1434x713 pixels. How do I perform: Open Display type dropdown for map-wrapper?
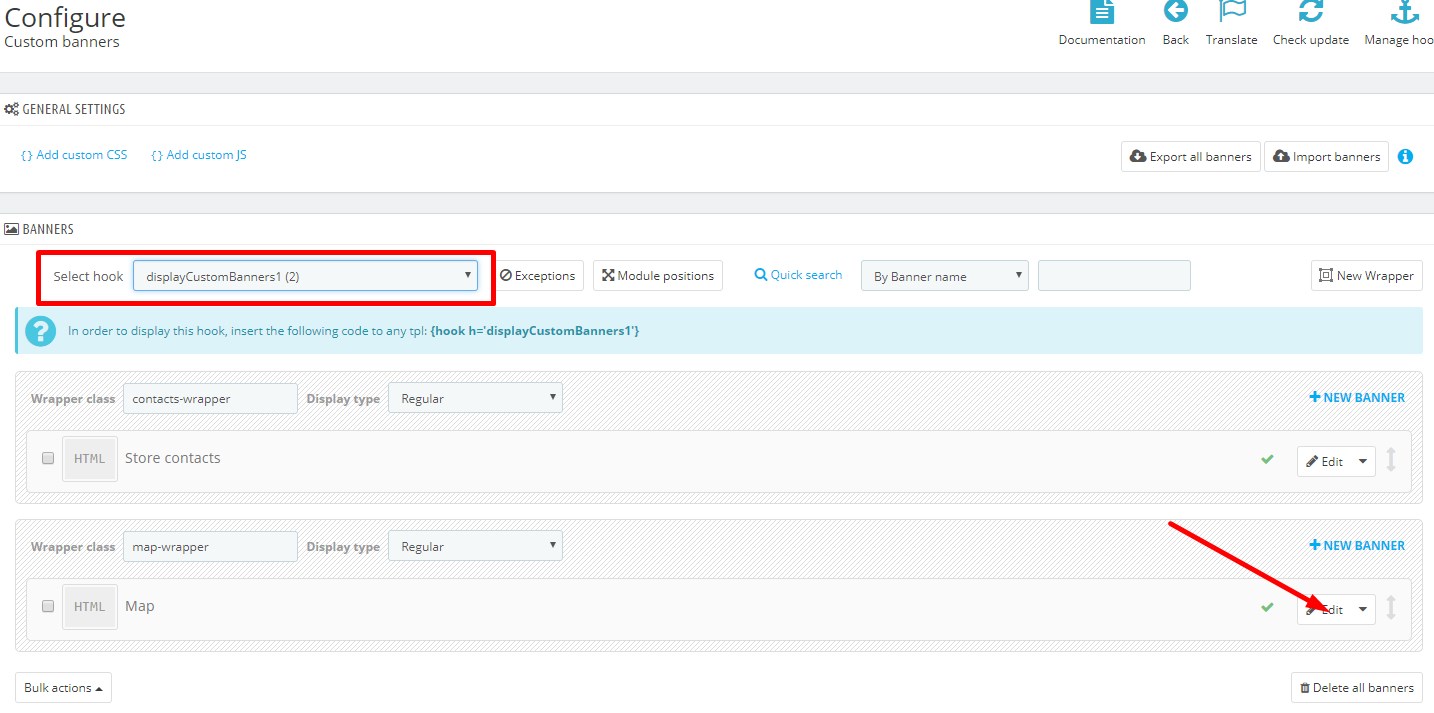(475, 546)
